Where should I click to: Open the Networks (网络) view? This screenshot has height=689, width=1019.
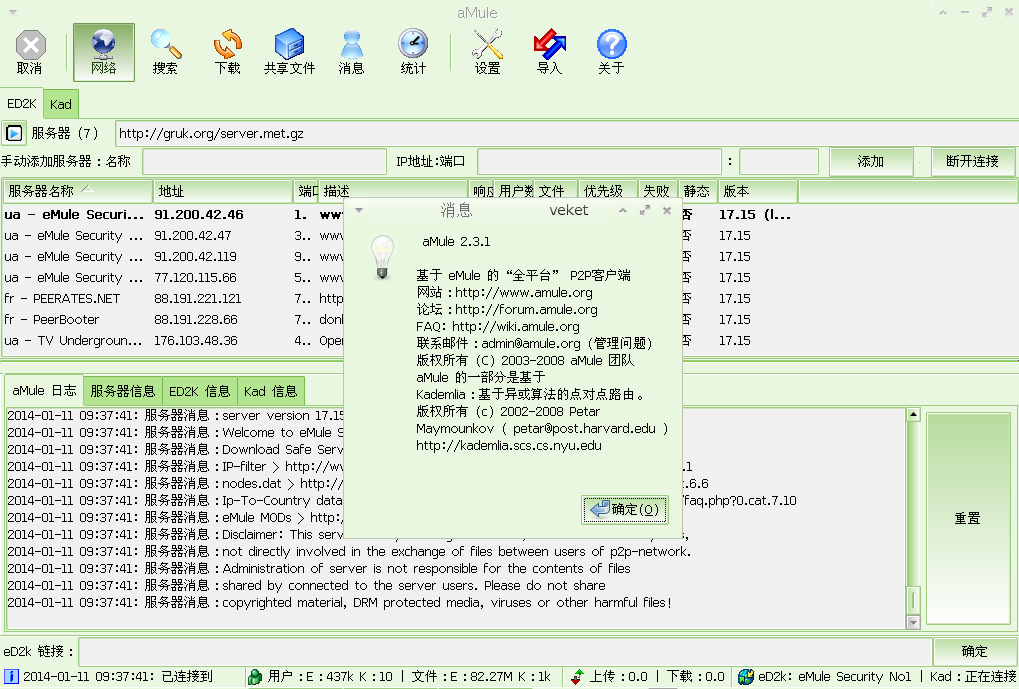point(104,52)
